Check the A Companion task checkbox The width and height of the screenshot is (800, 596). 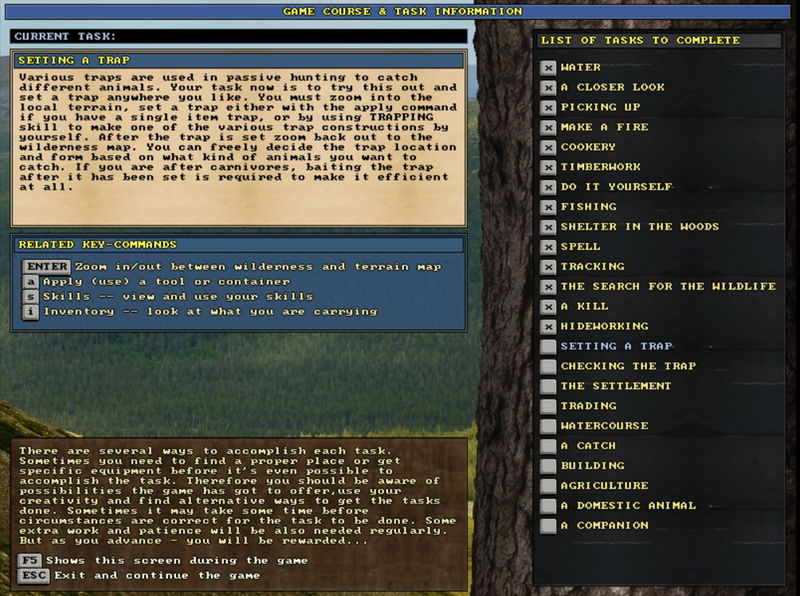(548, 526)
